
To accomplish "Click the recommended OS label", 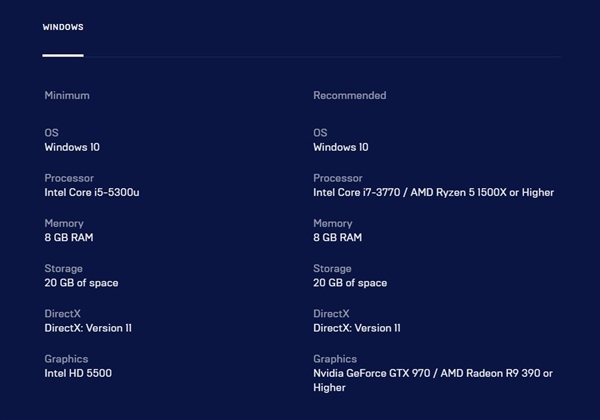I will click(320, 133).
